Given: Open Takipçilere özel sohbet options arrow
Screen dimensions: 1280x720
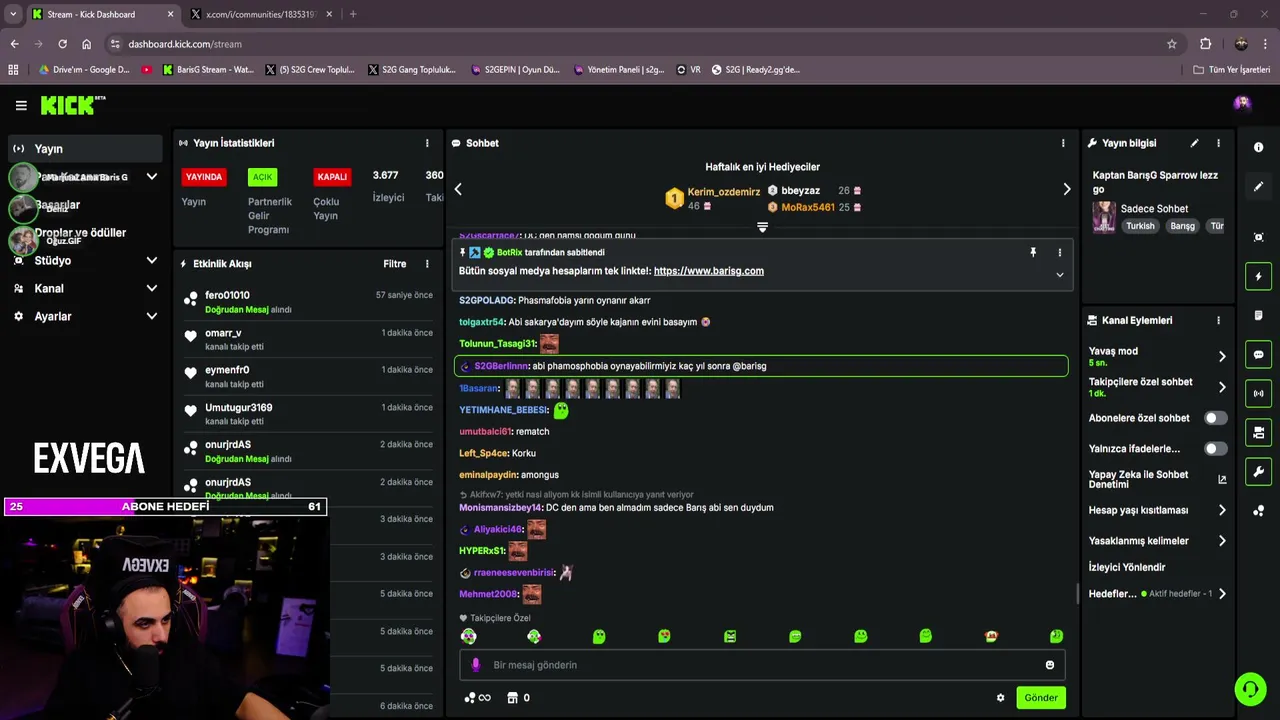Looking at the screenshot, I should tap(1222, 387).
